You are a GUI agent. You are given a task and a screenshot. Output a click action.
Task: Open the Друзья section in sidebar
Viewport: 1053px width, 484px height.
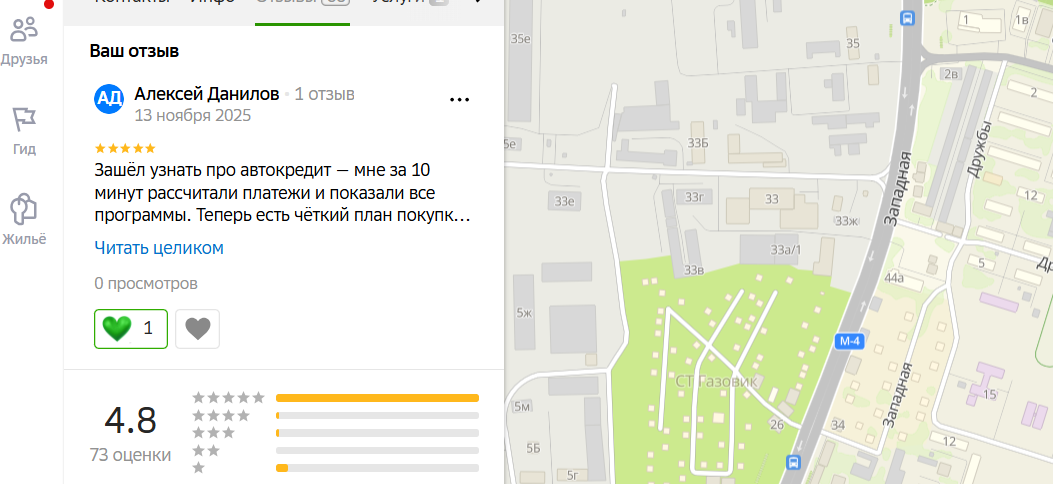click(x=25, y=40)
